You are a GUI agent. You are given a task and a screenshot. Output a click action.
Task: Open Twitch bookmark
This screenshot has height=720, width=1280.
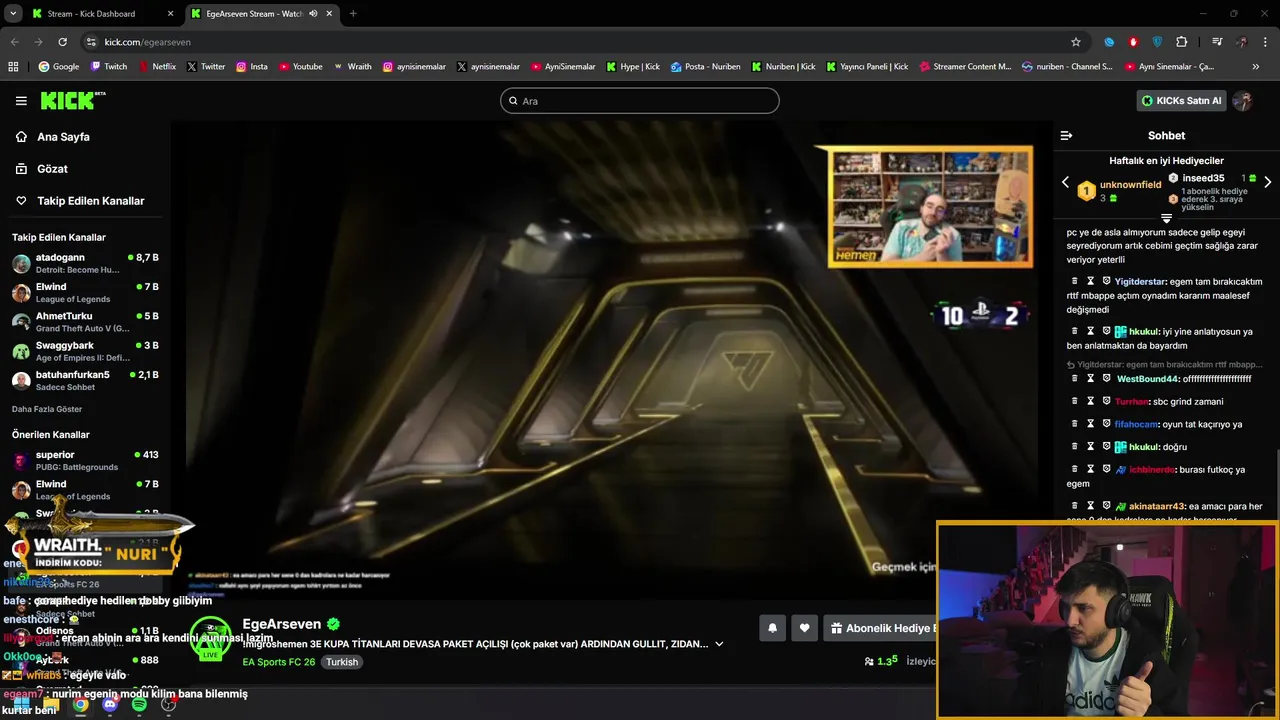(109, 67)
